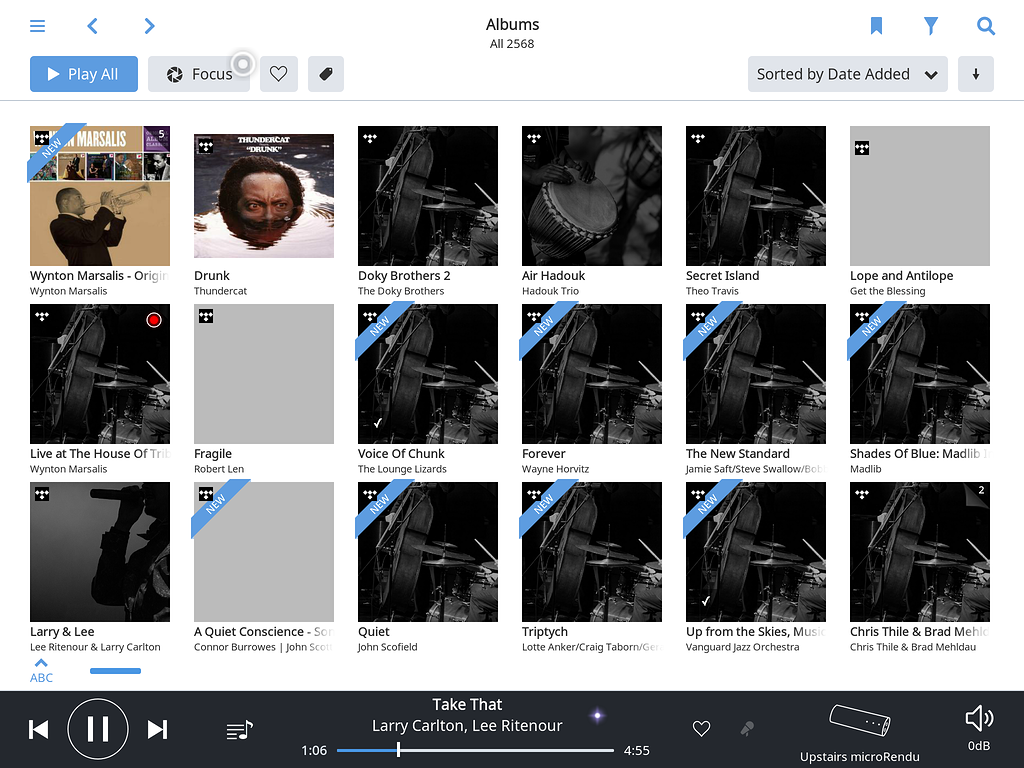
Task: Navigate forward with the right chevron
Action: pyautogui.click(x=149, y=26)
